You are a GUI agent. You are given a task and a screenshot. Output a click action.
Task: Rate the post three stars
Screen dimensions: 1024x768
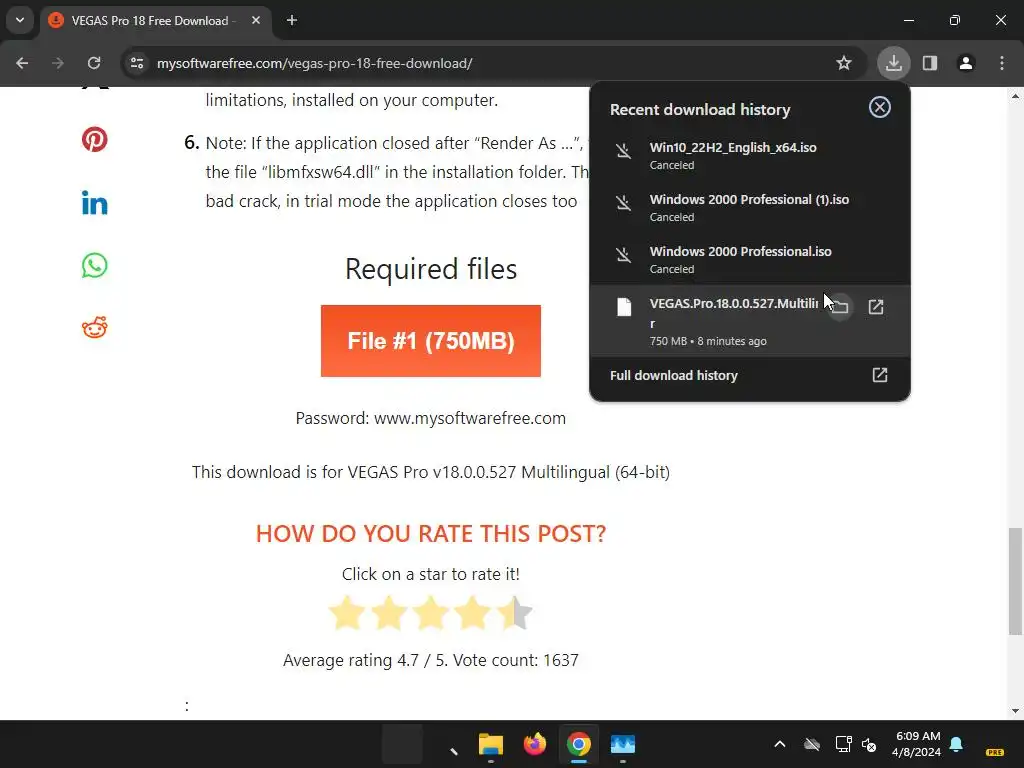[x=431, y=613]
